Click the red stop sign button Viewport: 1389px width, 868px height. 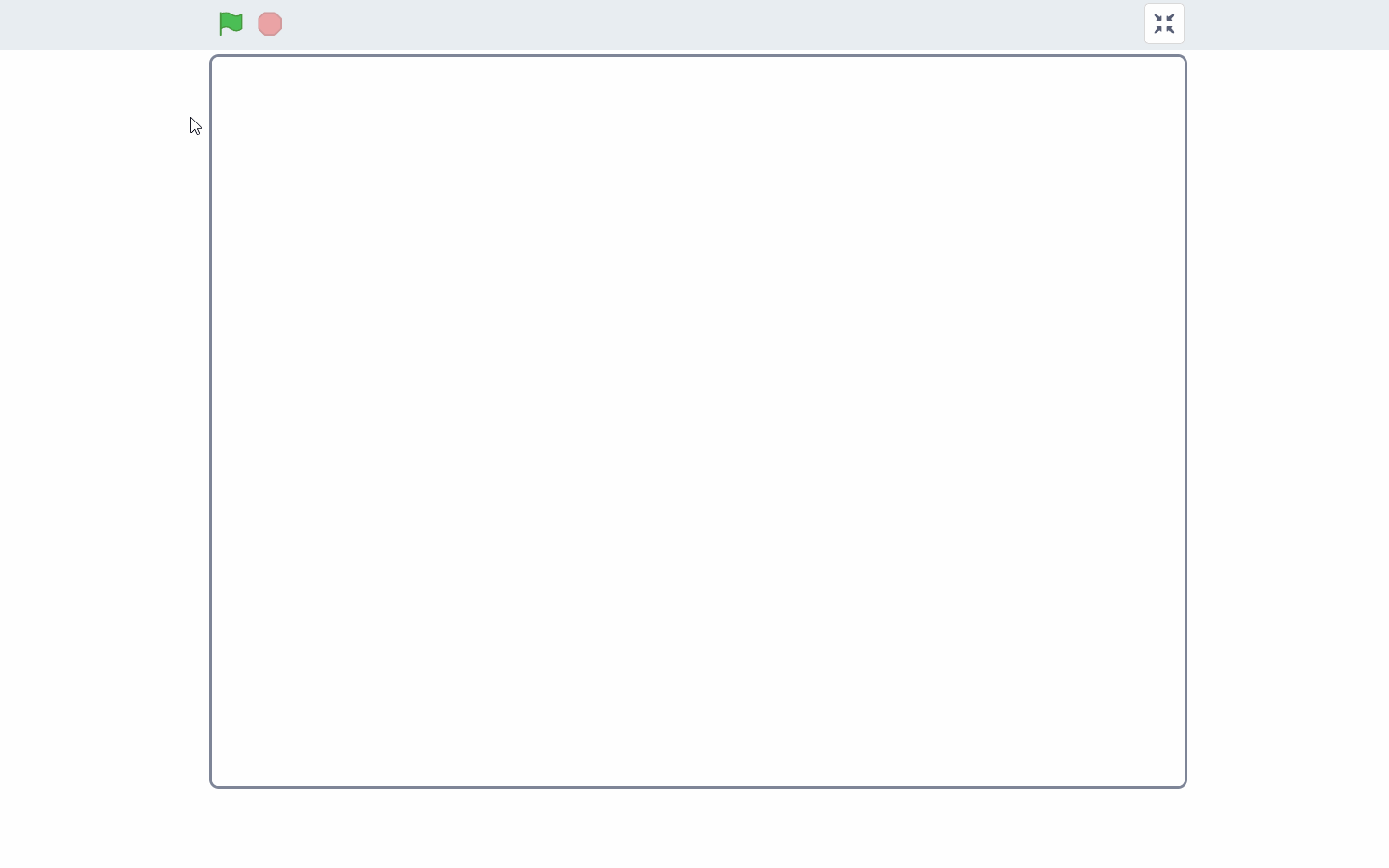click(x=270, y=24)
